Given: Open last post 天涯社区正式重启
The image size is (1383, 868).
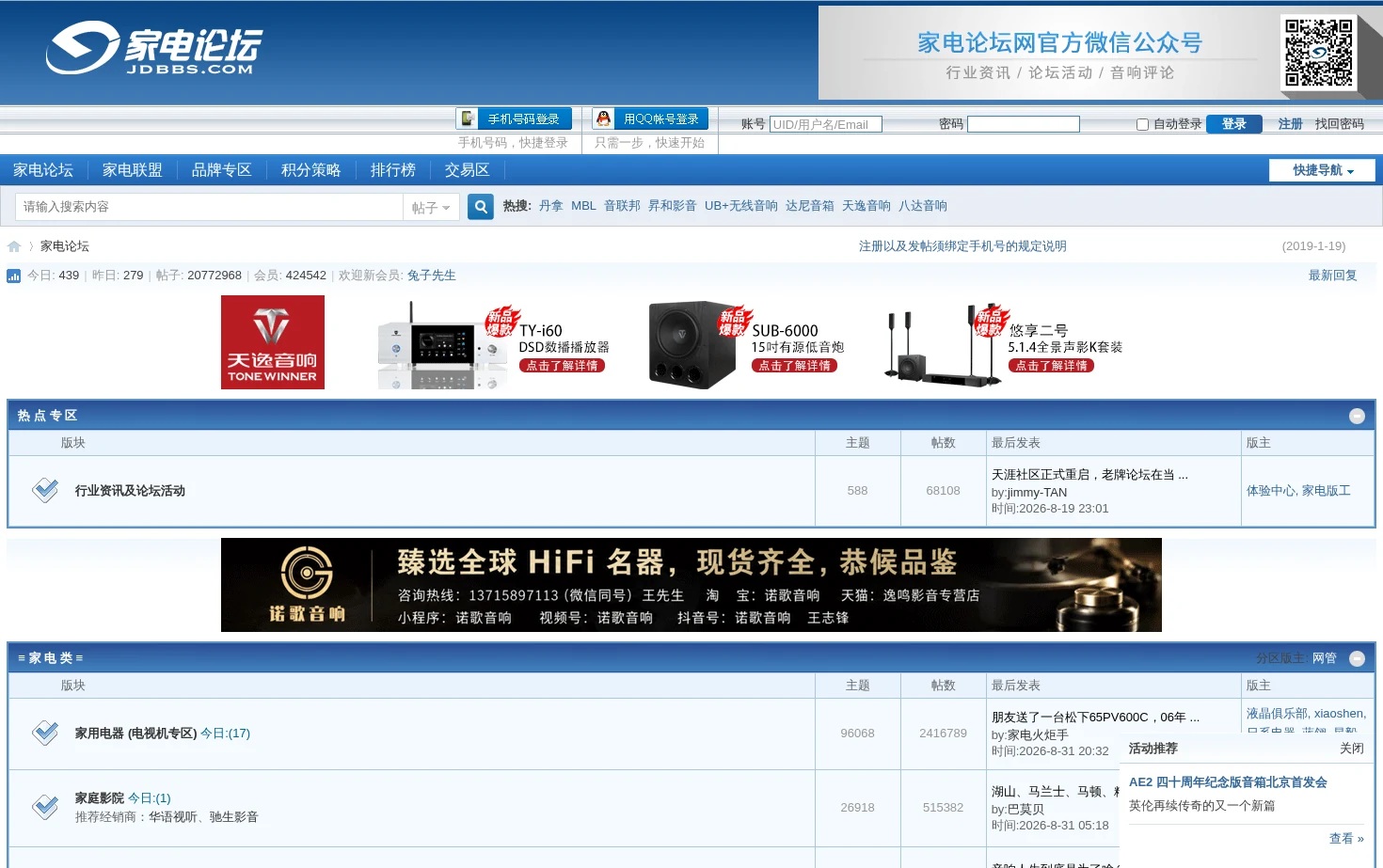Looking at the screenshot, I should point(1089,475).
